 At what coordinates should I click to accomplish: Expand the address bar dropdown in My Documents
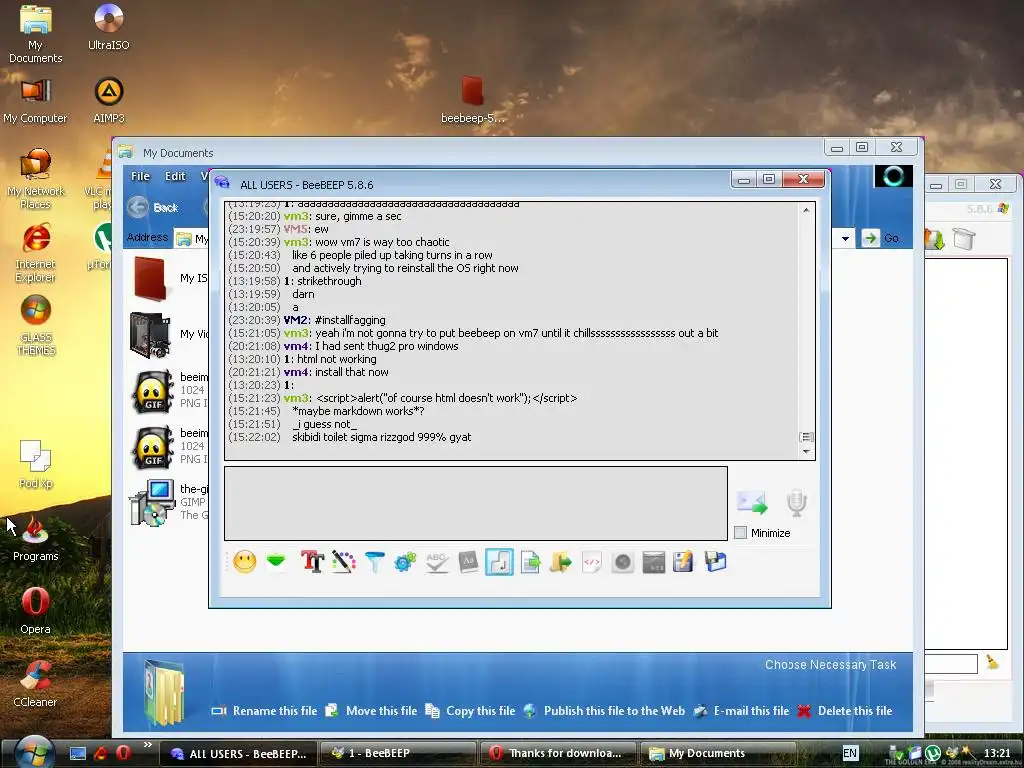(846, 238)
